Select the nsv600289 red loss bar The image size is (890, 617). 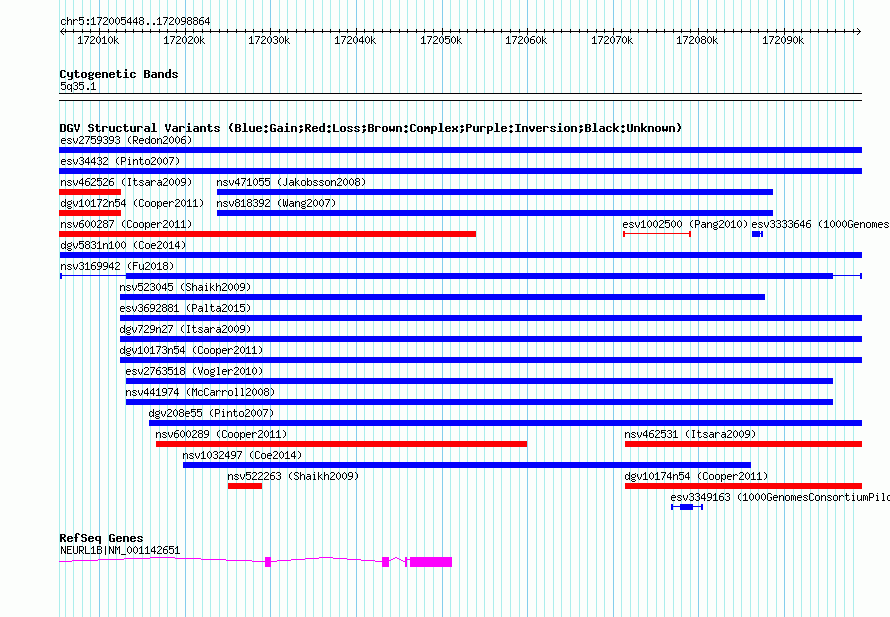(x=342, y=444)
